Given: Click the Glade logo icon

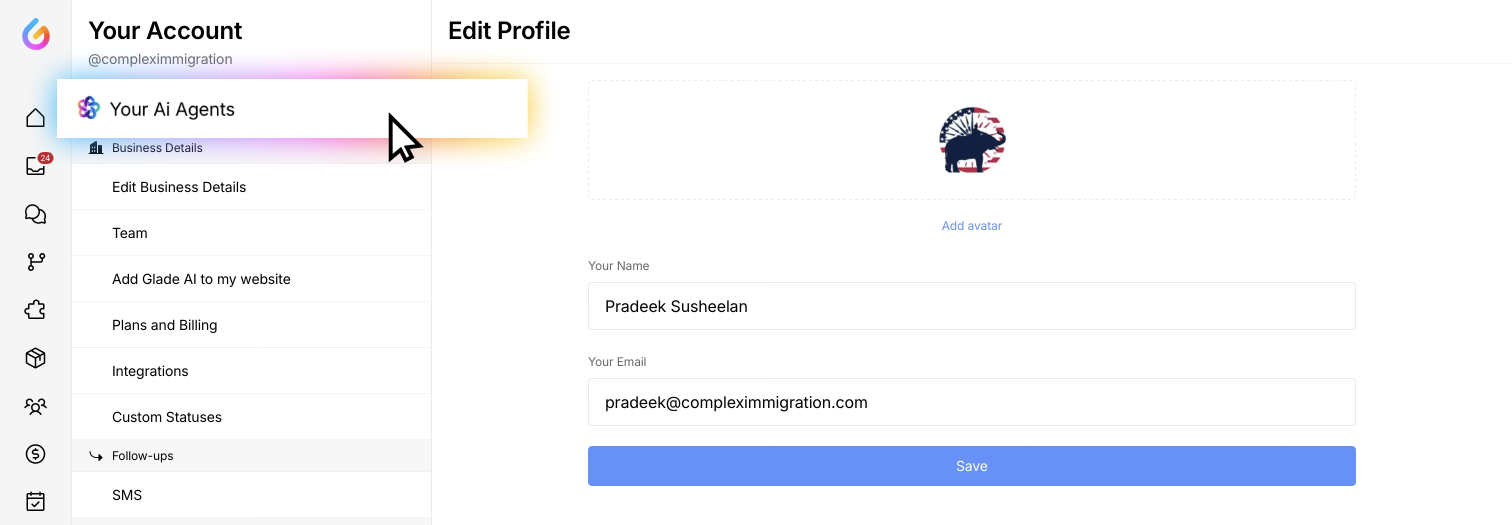Looking at the screenshot, I should pos(36,34).
